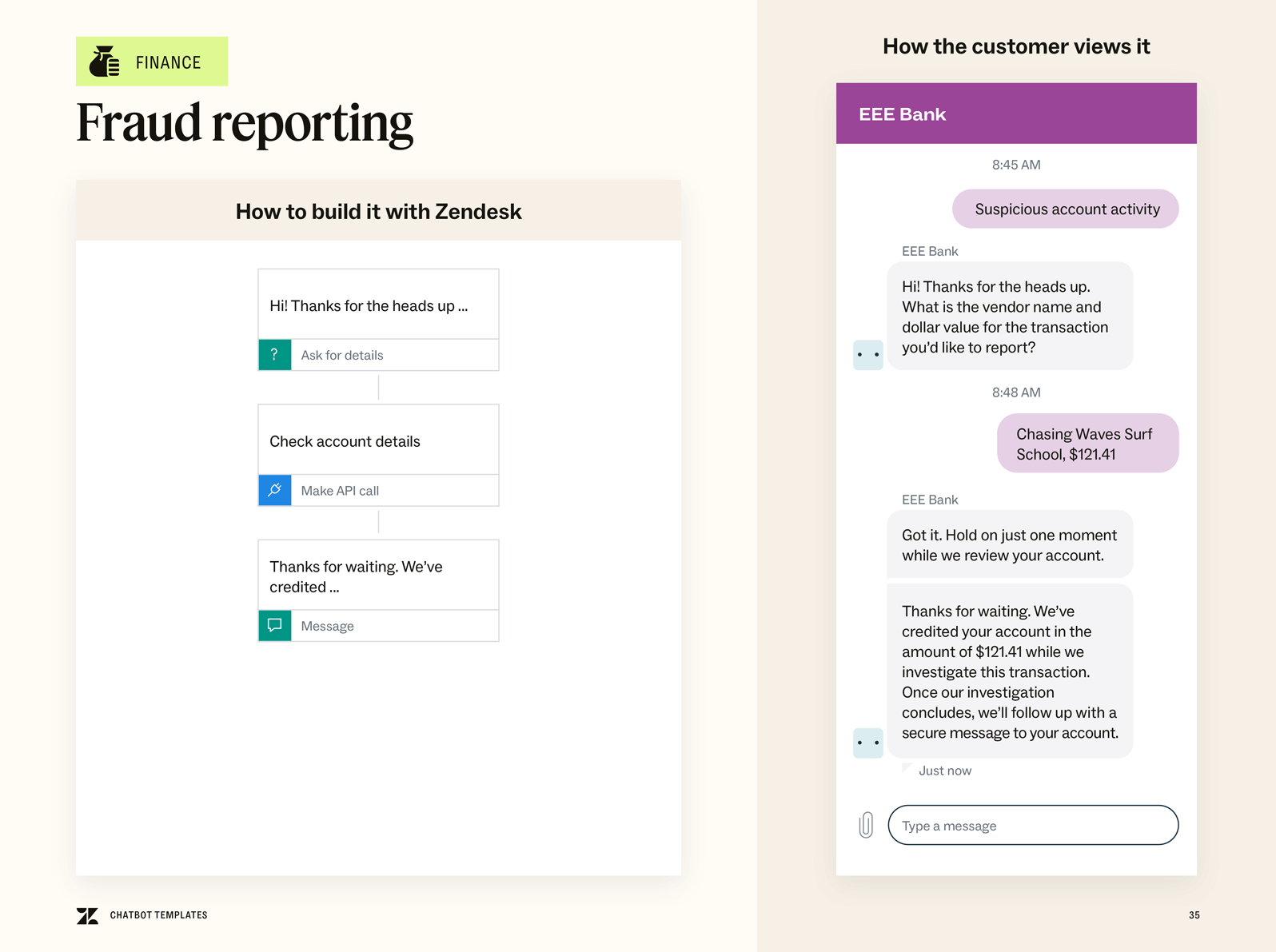Click the 'Suspicious account activity' chat bubble
This screenshot has height=952, width=1276.
pyautogui.click(x=1066, y=209)
